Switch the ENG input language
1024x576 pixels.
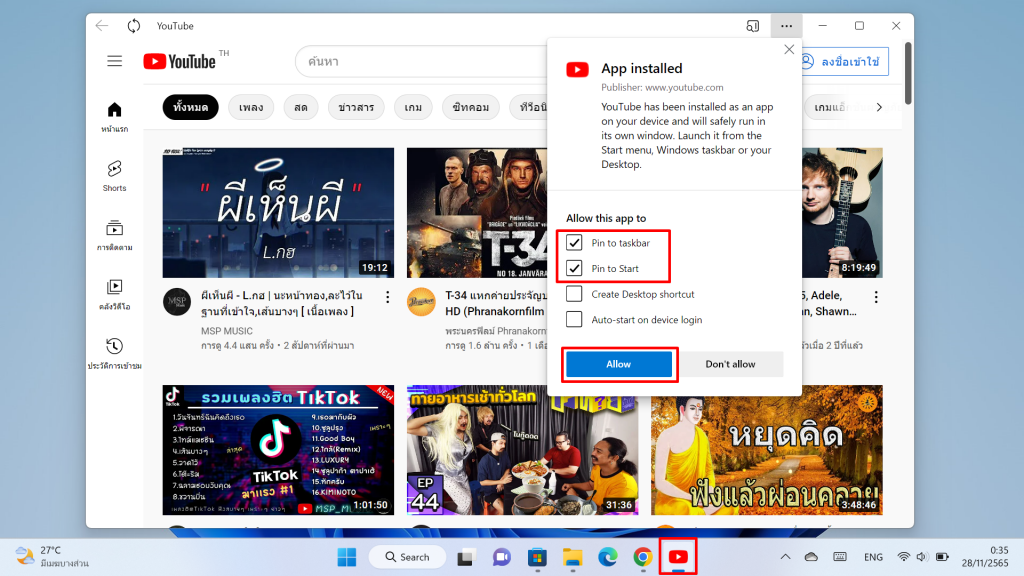[873, 557]
